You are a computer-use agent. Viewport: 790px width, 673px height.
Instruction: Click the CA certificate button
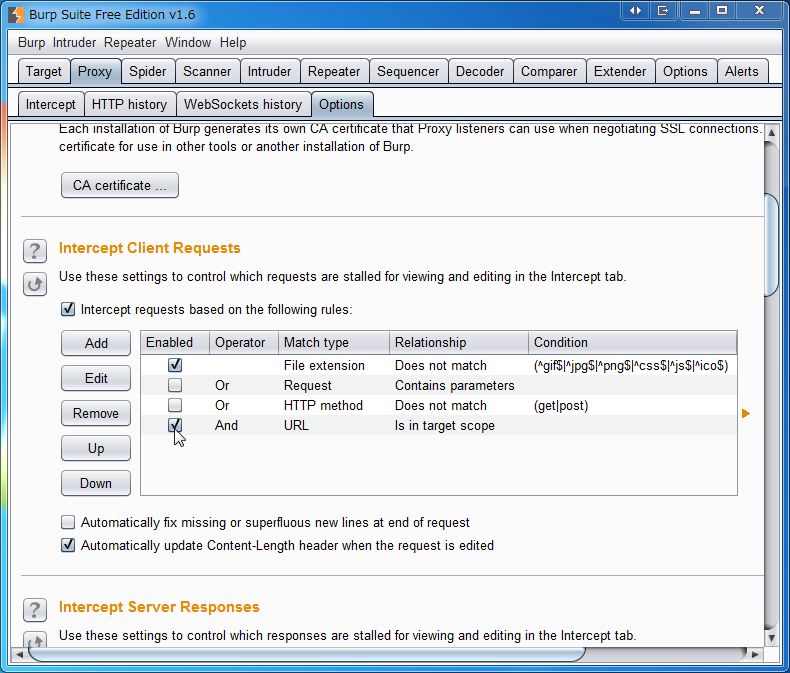tap(119, 185)
